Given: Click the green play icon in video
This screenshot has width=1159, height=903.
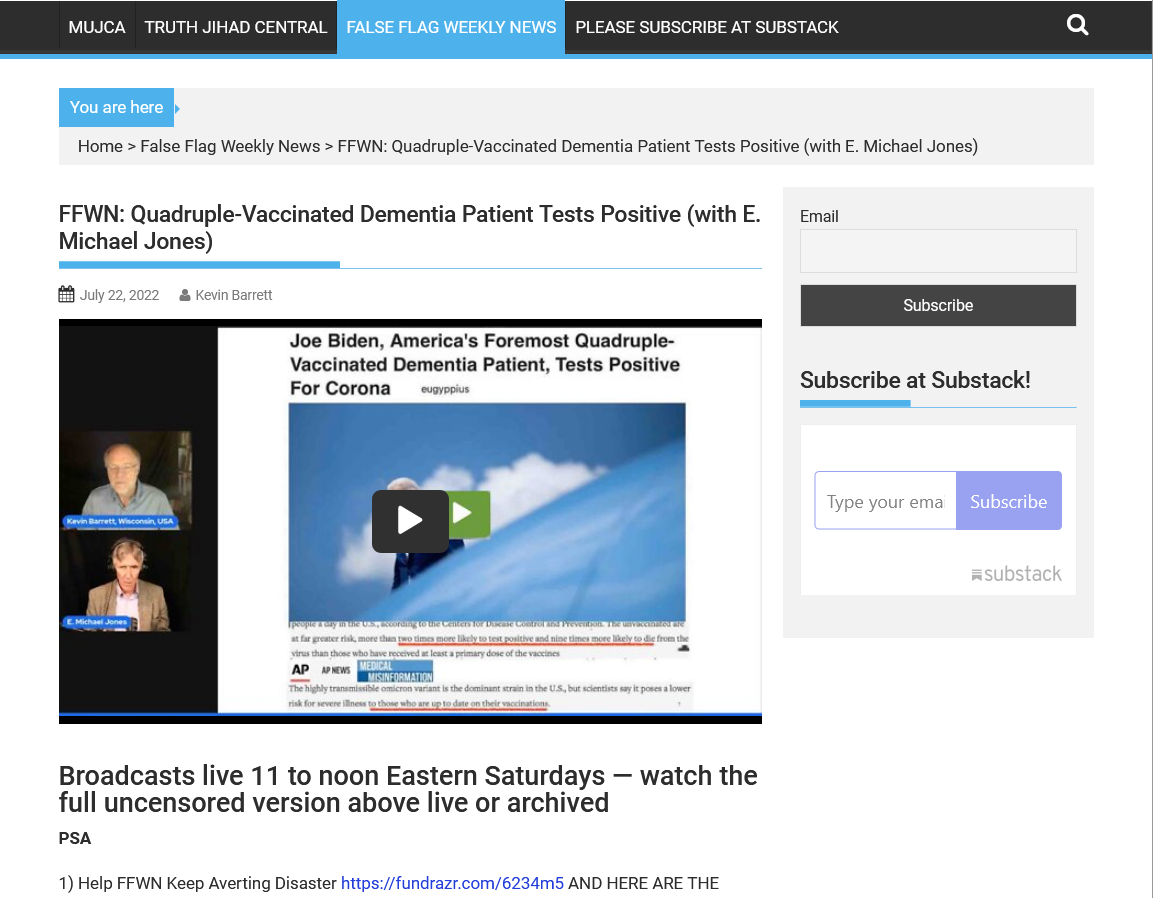Looking at the screenshot, I should pyautogui.click(x=469, y=516).
